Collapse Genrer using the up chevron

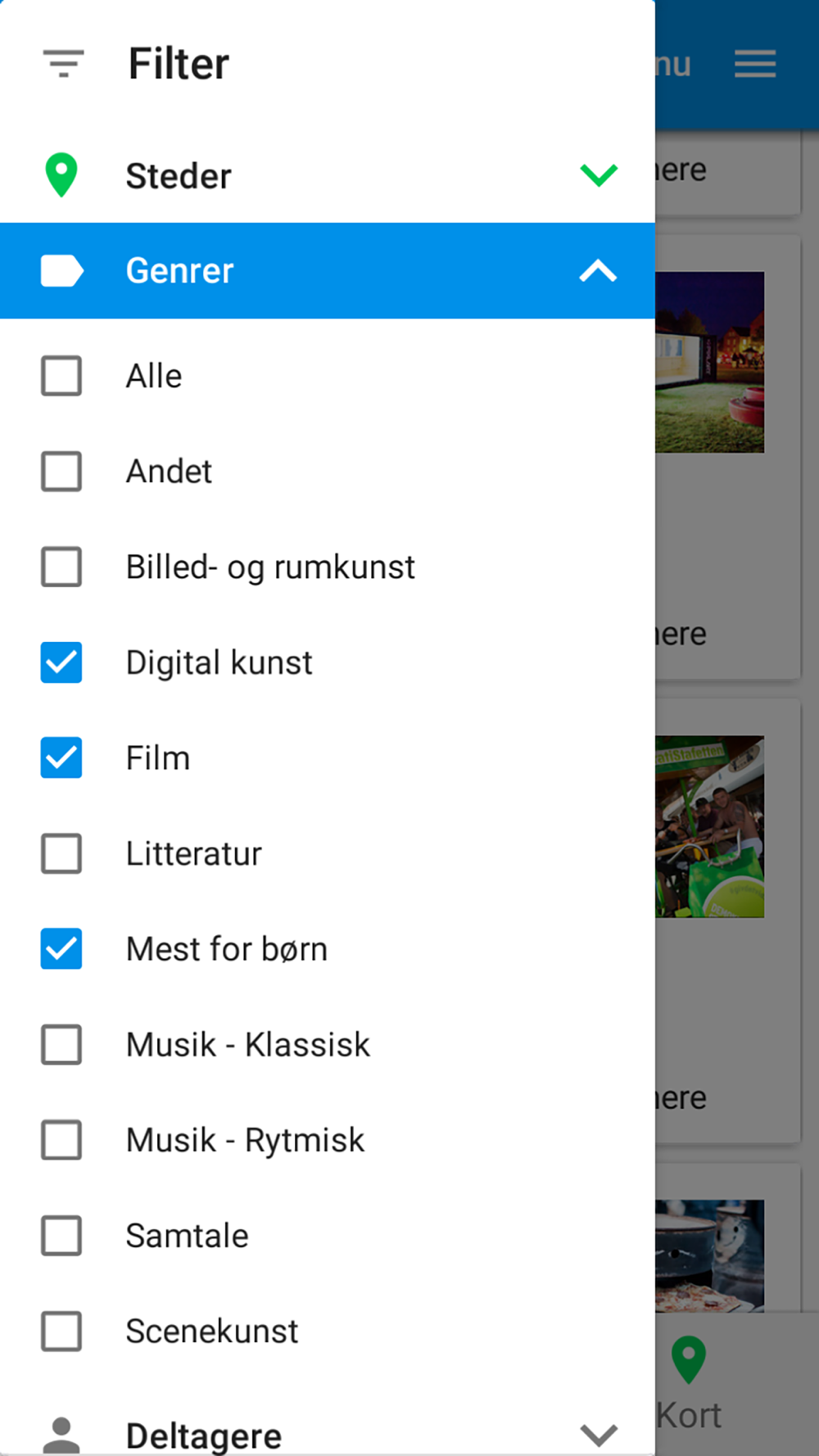pos(599,271)
